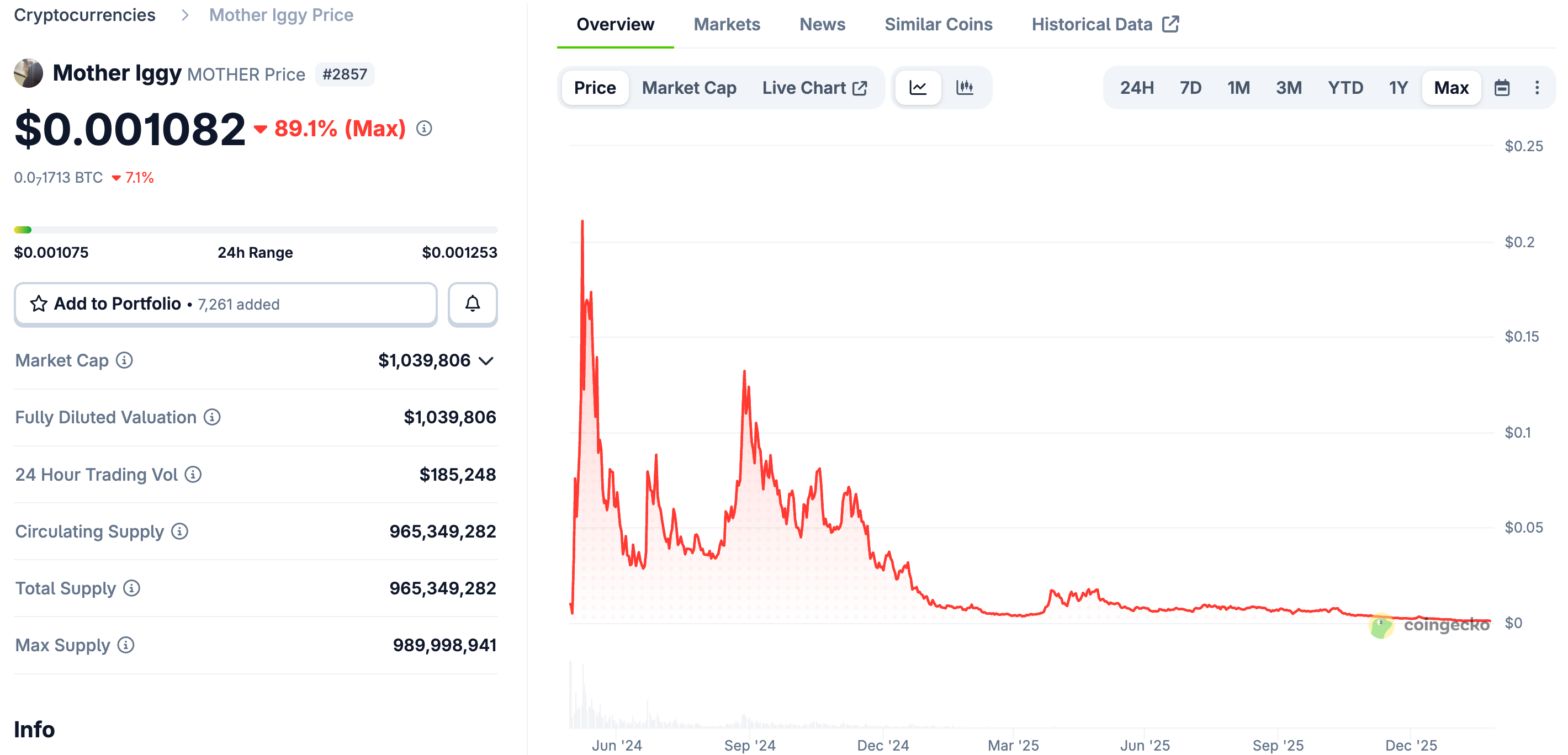Open the chart more options menu
The image size is (1568, 755).
pos(1537,88)
